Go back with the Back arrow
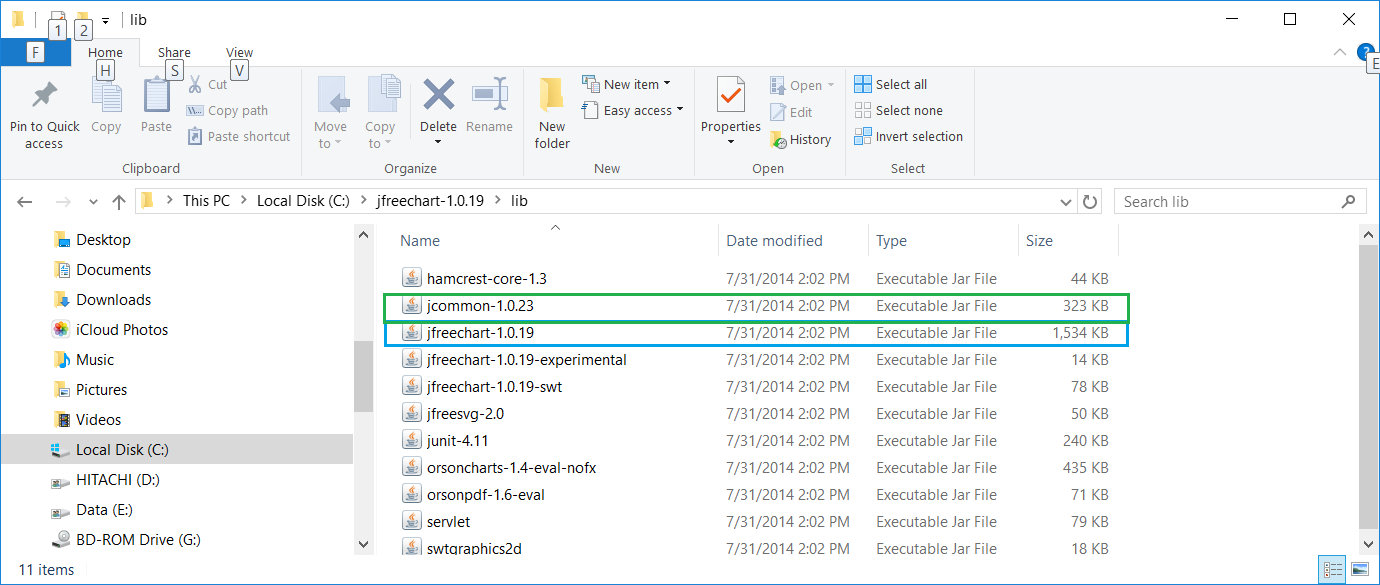The height and width of the screenshot is (585, 1380). pyautogui.click(x=26, y=201)
